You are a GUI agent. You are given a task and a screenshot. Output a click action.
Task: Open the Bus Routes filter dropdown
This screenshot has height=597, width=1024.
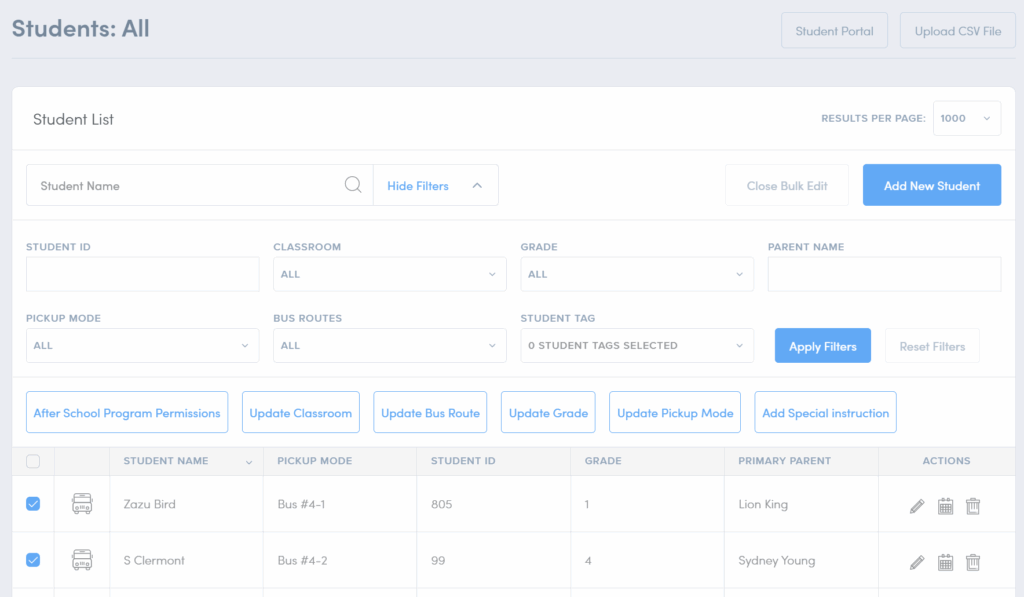pos(389,345)
